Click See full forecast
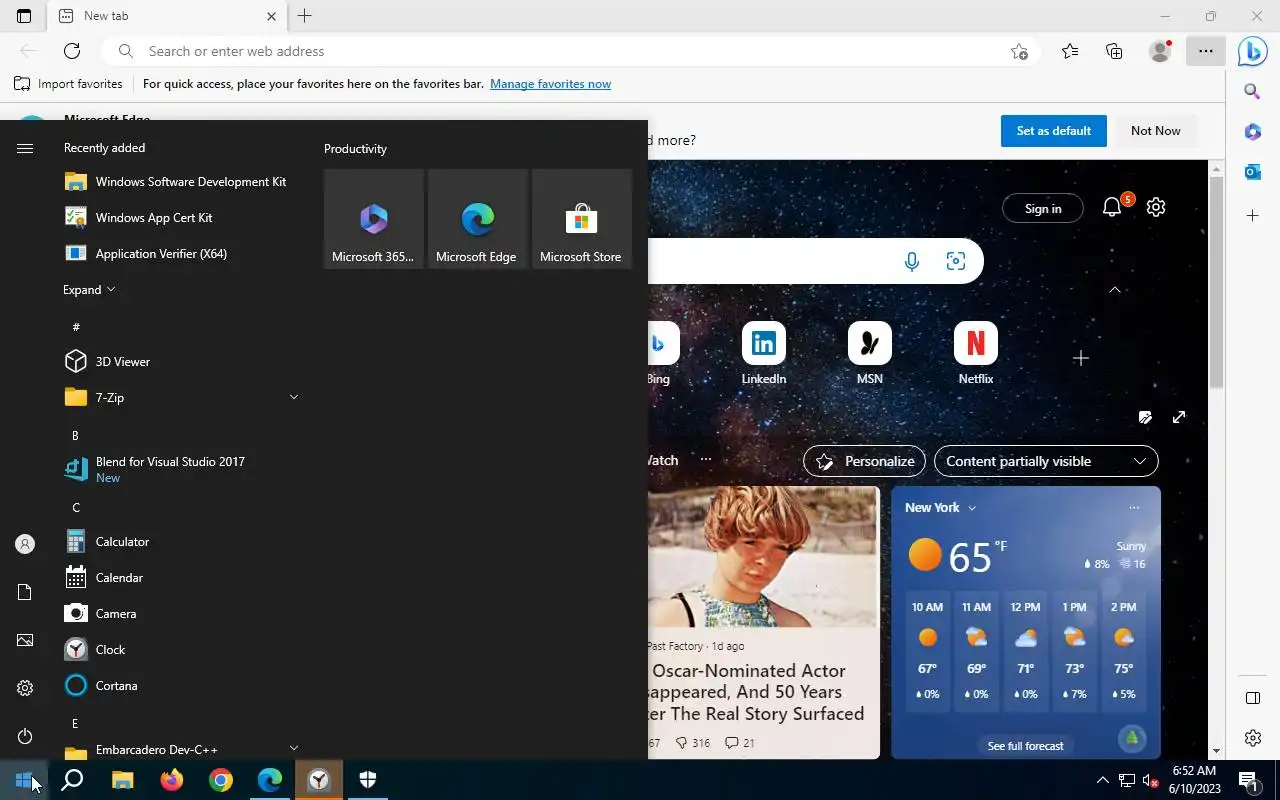This screenshot has width=1280, height=800. pos(1025,746)
